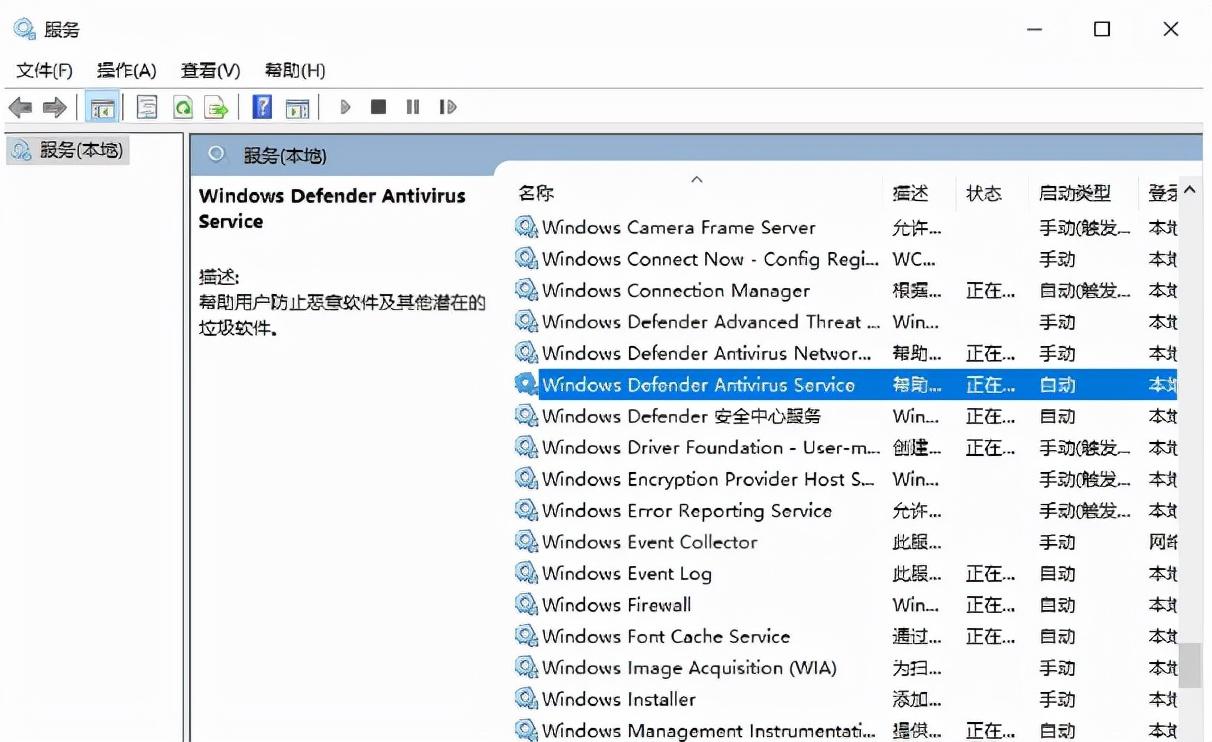Image resolution: width=1212 pixels, height=742 pixels.
Task: Click the Start service play icon
Action: pyautogui.click(x=345, y=107)
